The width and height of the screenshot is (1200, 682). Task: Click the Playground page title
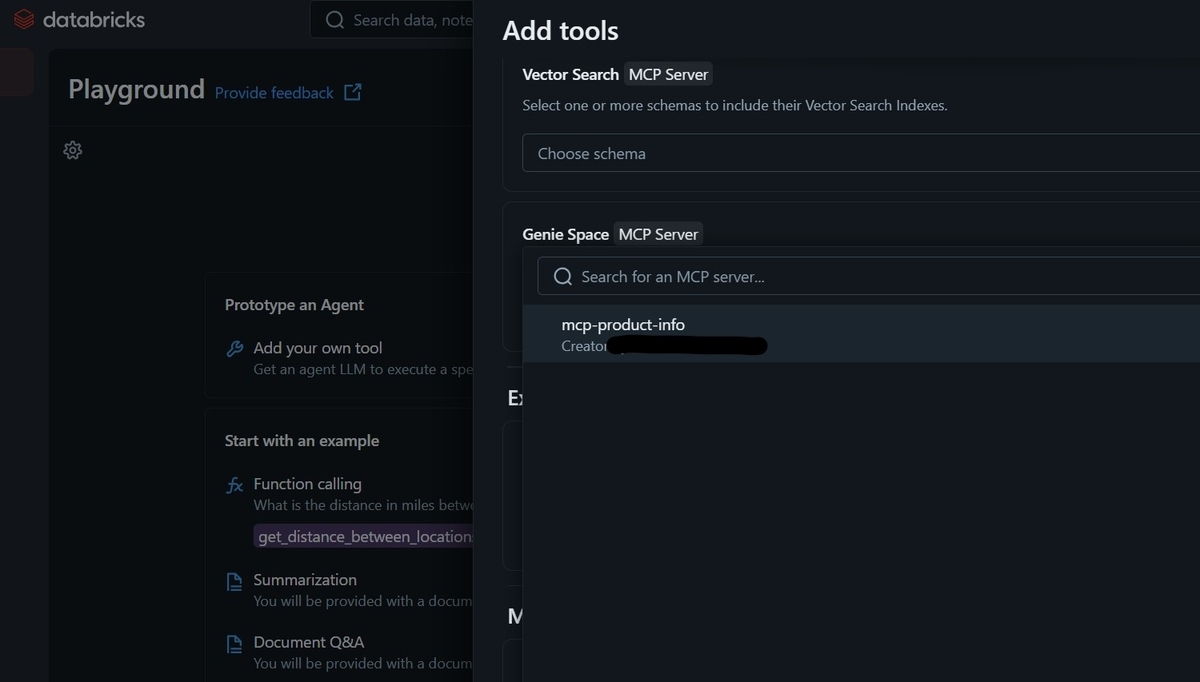point(136,90)
